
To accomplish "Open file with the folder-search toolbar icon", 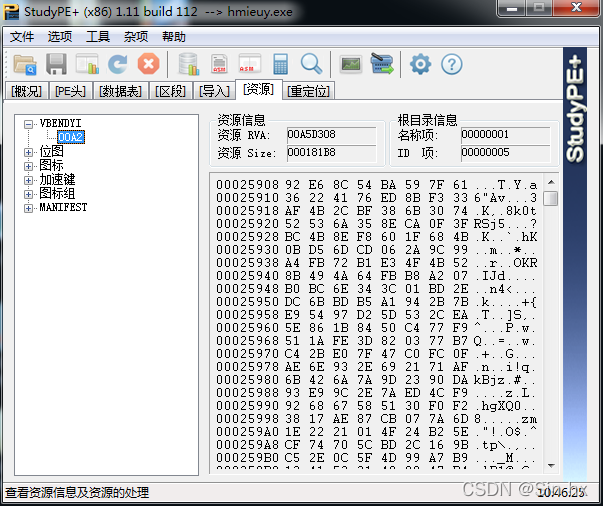I will (x=25, y=64).
